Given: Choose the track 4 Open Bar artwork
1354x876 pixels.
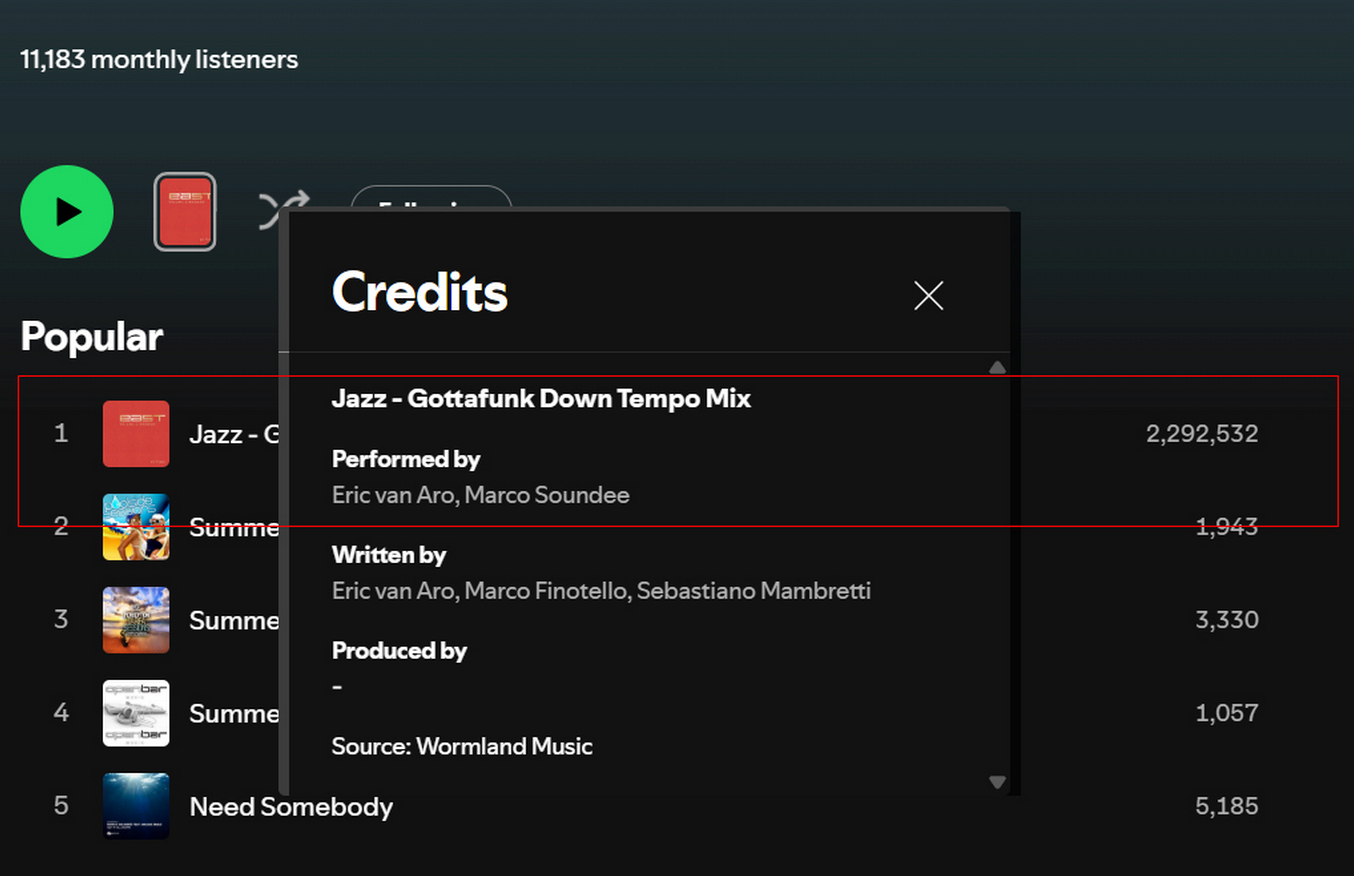Looking at the screenshot, I should coord(136,713).
